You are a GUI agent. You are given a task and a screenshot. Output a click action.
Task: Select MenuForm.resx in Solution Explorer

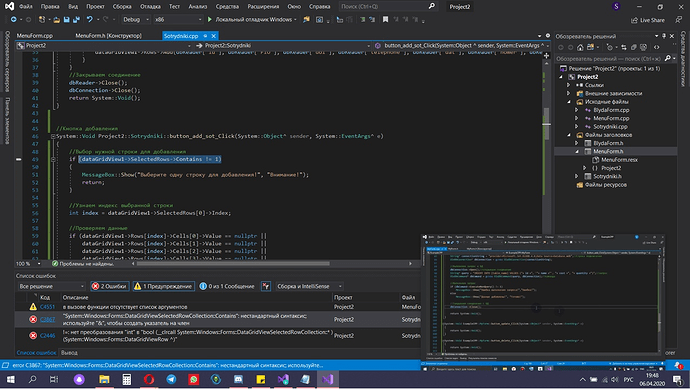(x=619, y=160)
